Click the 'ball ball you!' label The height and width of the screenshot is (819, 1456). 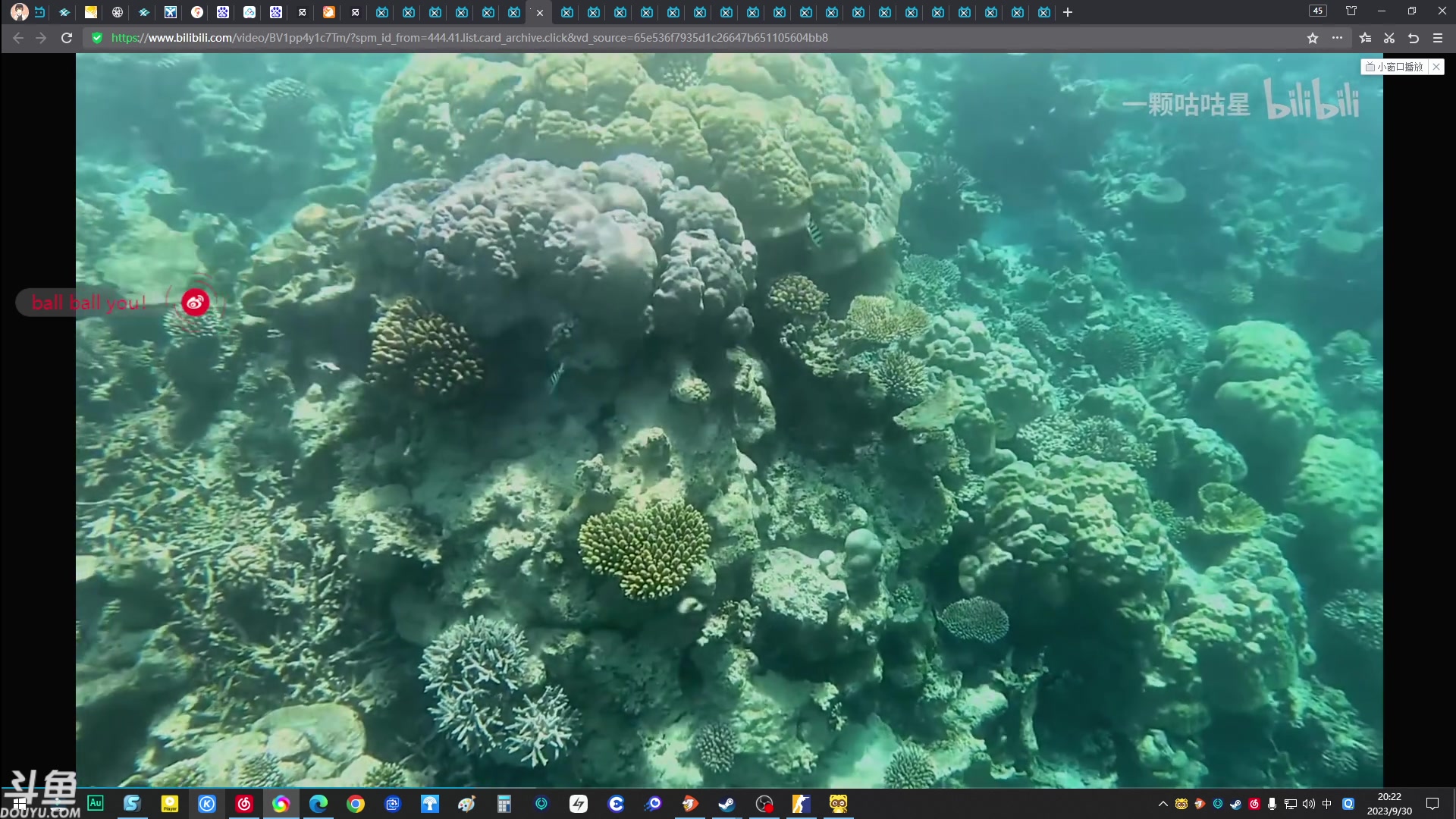[89, 303]
